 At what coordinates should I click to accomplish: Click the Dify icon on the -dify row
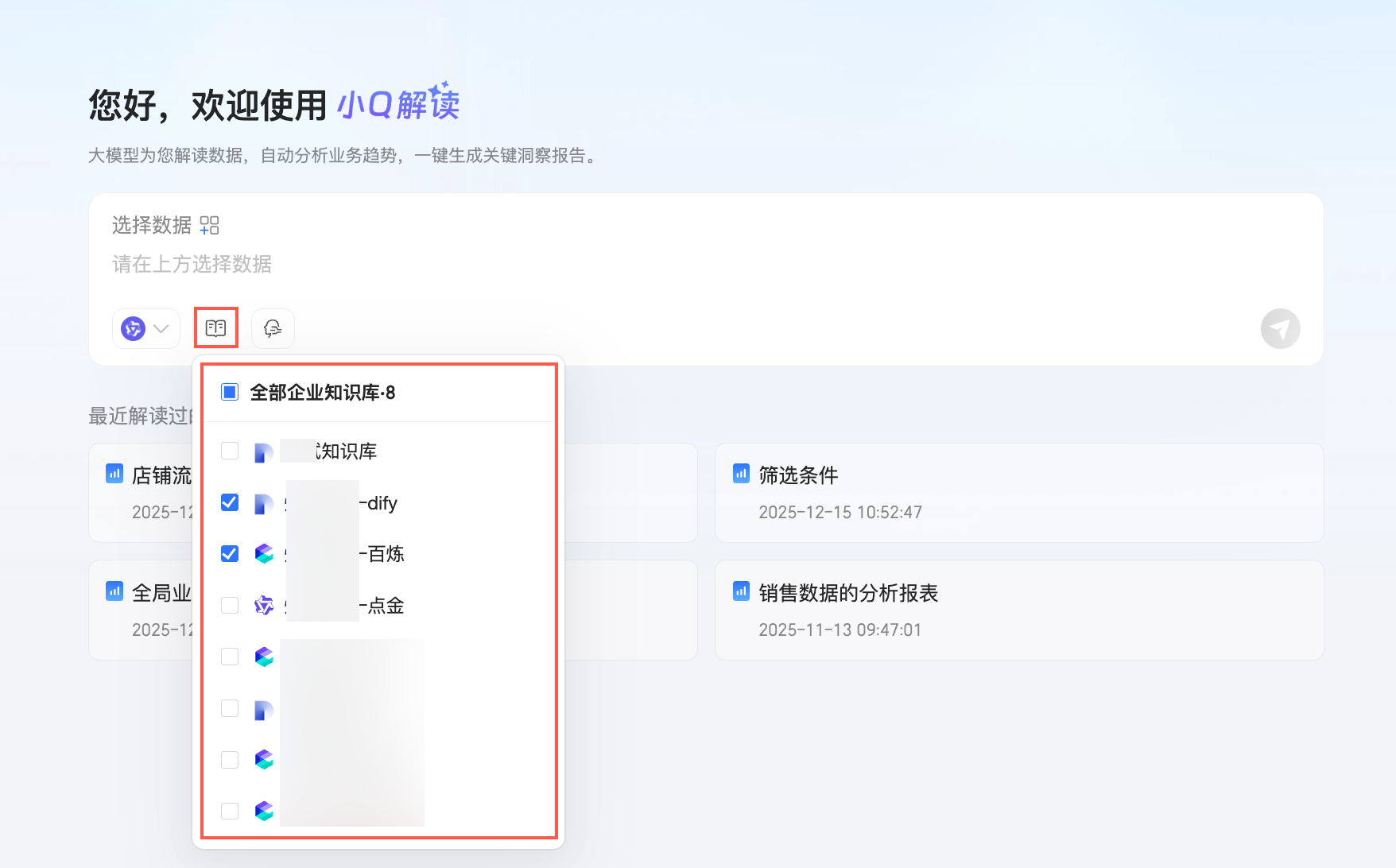click(263, 504)
